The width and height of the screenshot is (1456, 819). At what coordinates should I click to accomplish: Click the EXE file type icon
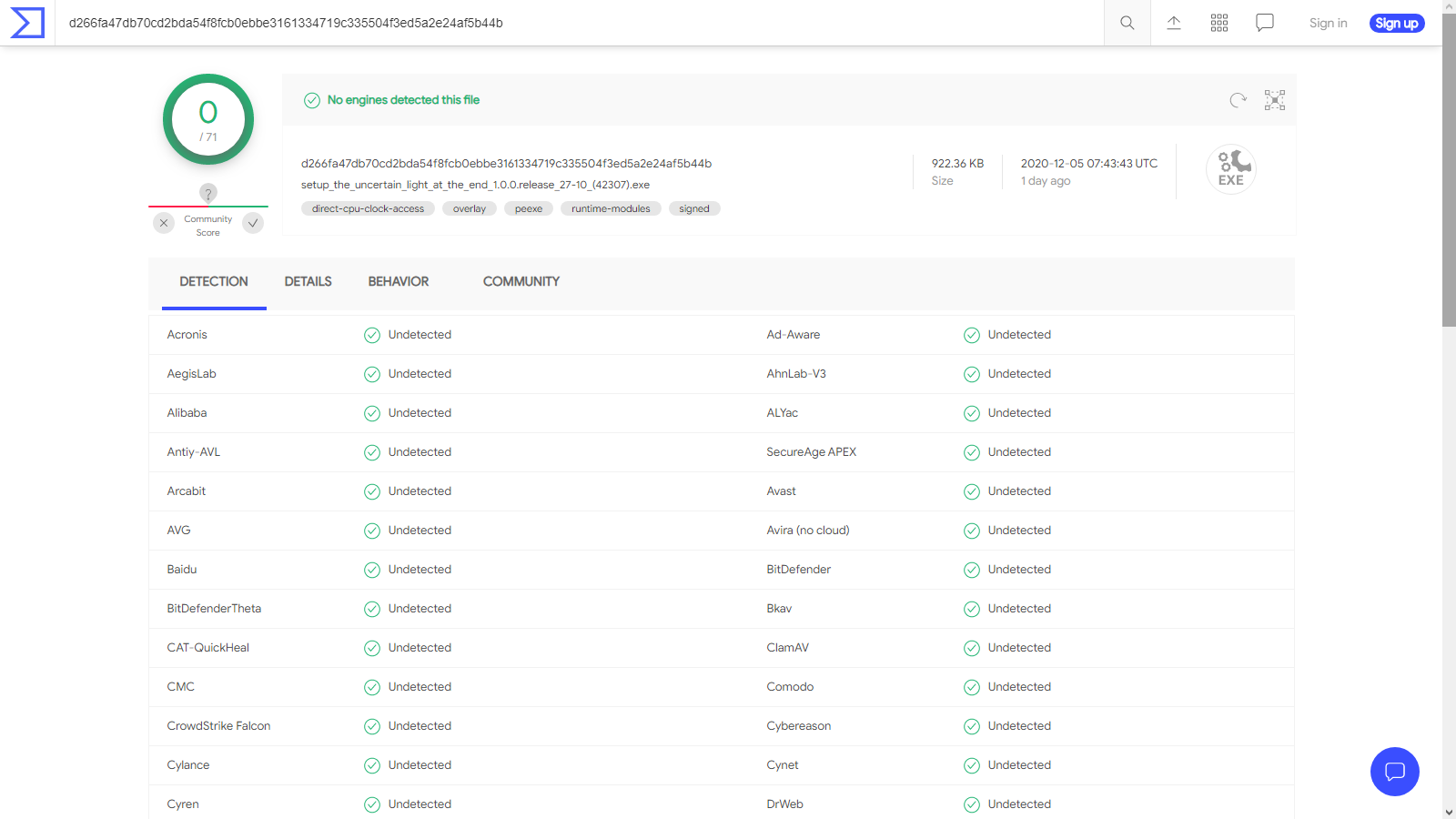(1230, 169)
